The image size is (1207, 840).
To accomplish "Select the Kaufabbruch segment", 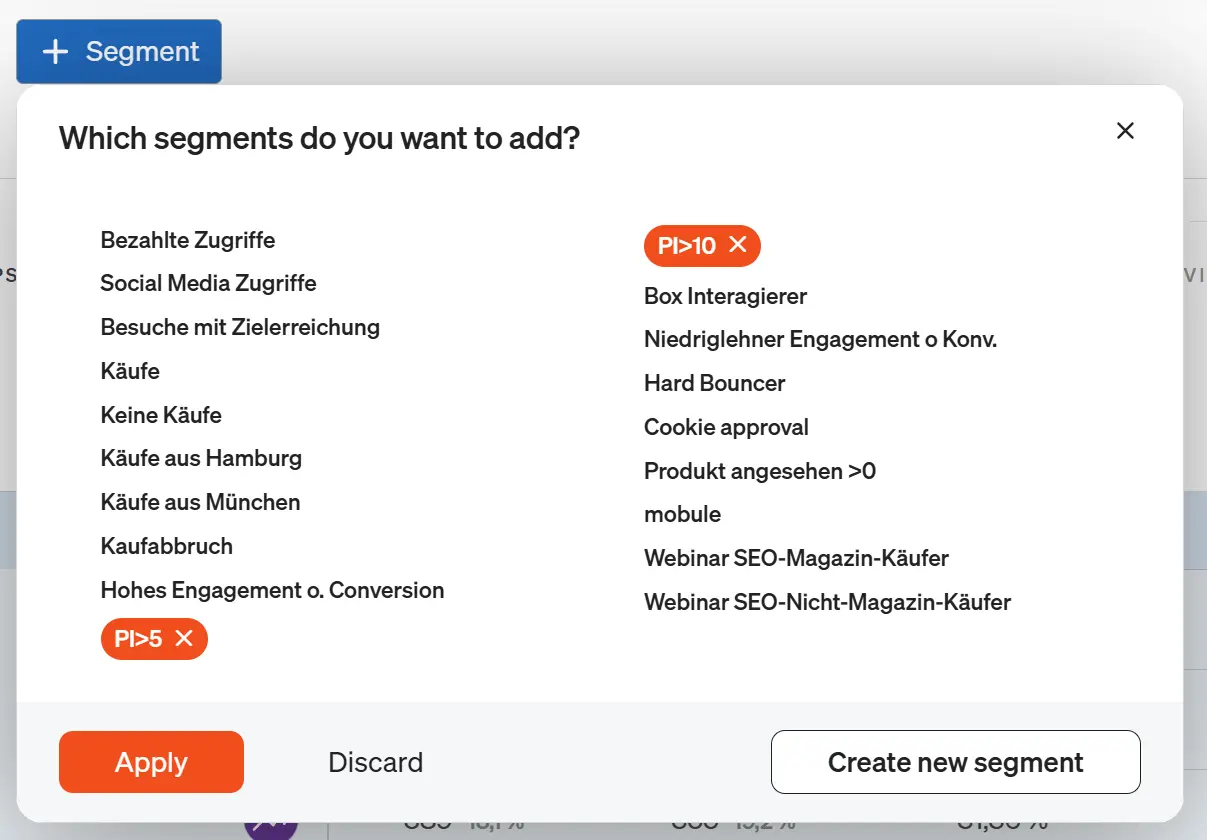I will pyautogui.click(x=166, y=546).
